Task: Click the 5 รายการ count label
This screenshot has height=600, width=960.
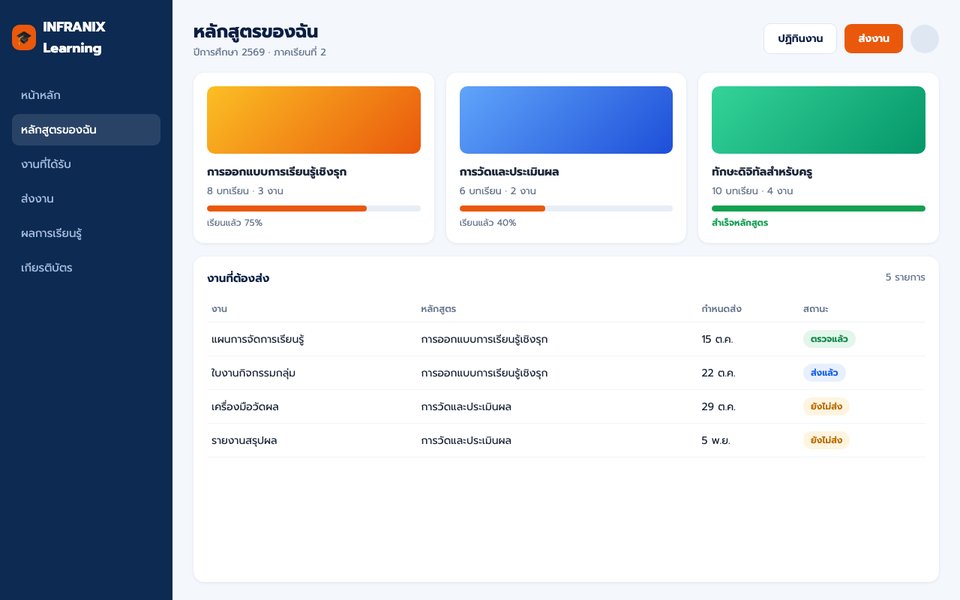Action: 905,277
